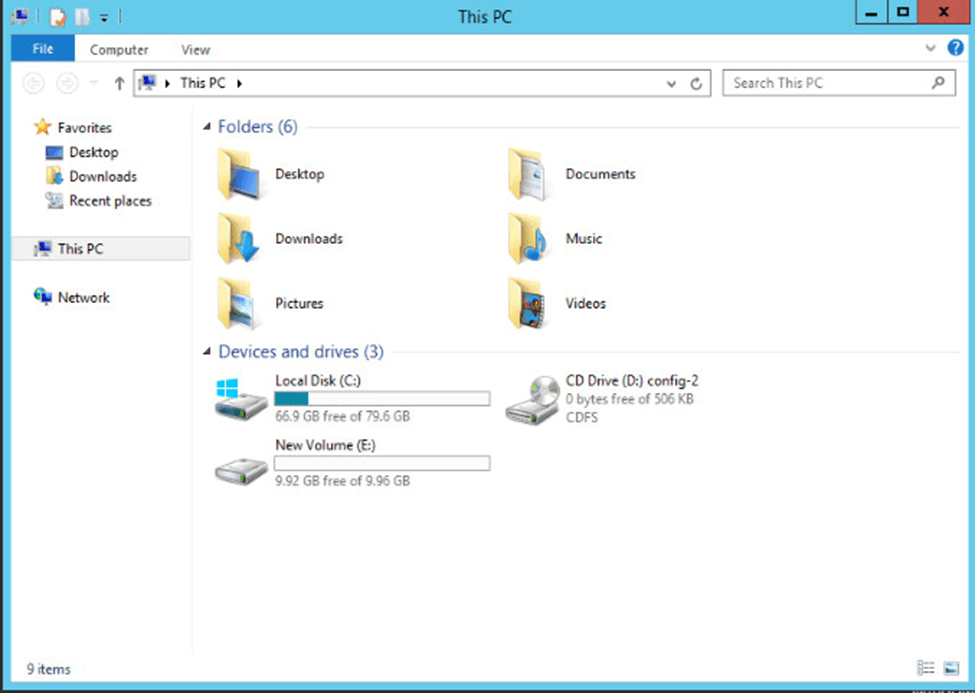Open Customize Quick Access Toolbar dropdown
The height and width of the screenshot is (693, 975).
point(104,18)
